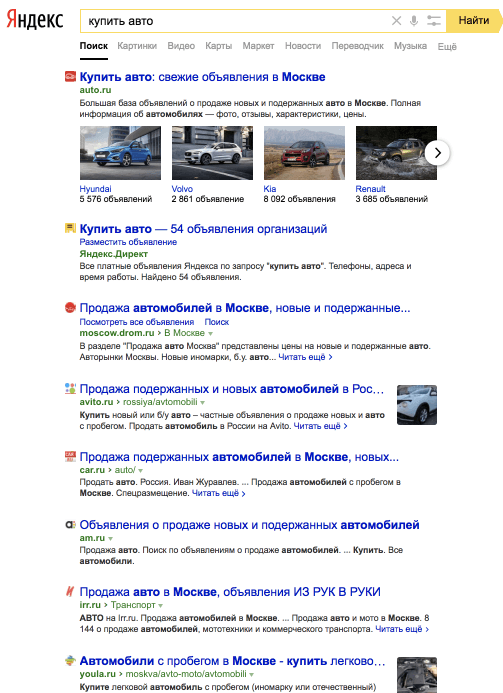Click the Yandex Direct yellow favicon

tap(70, 228)
